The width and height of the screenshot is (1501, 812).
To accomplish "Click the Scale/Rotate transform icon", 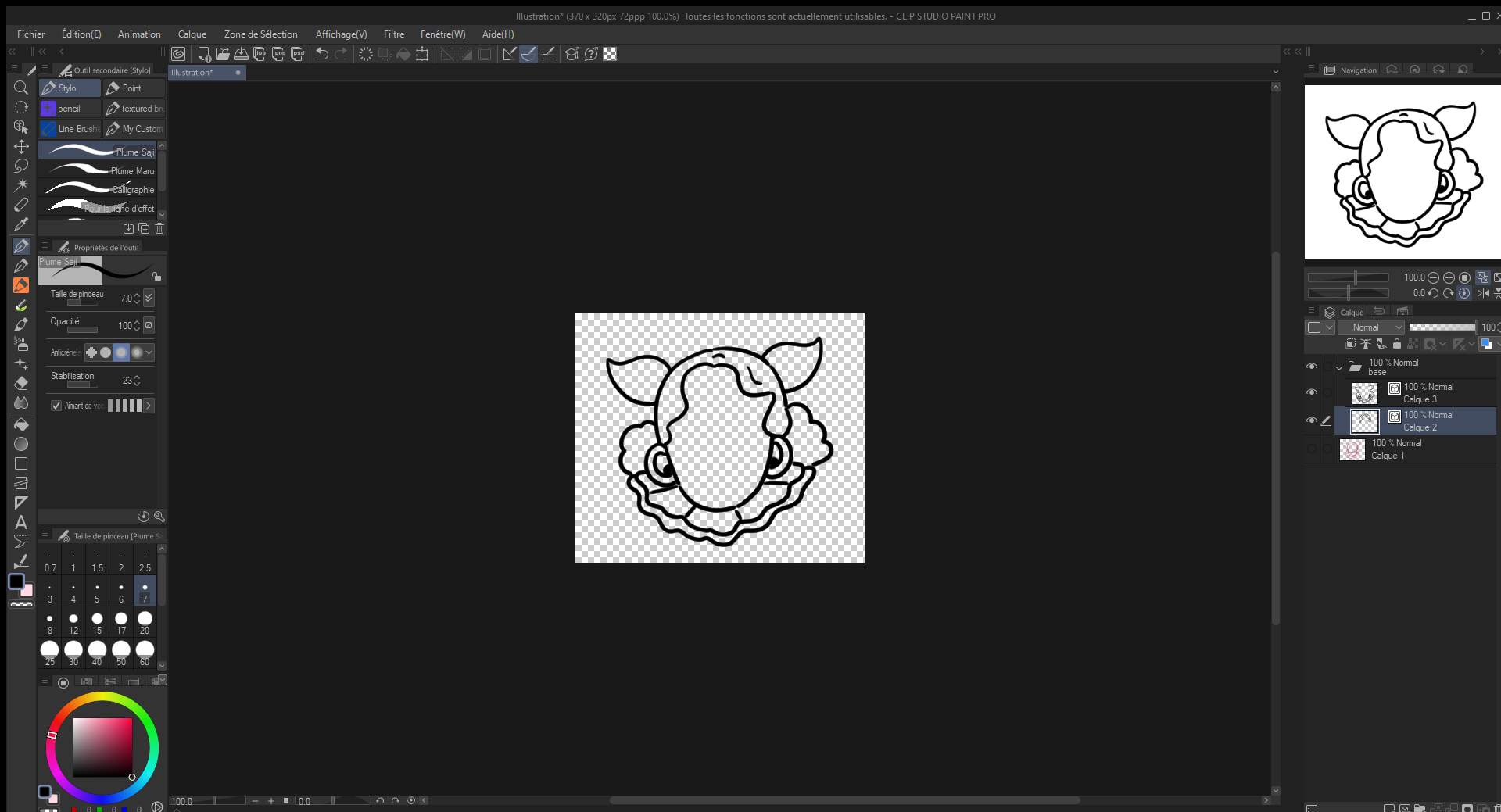I will pyautogui.click(x=423, y=54).
